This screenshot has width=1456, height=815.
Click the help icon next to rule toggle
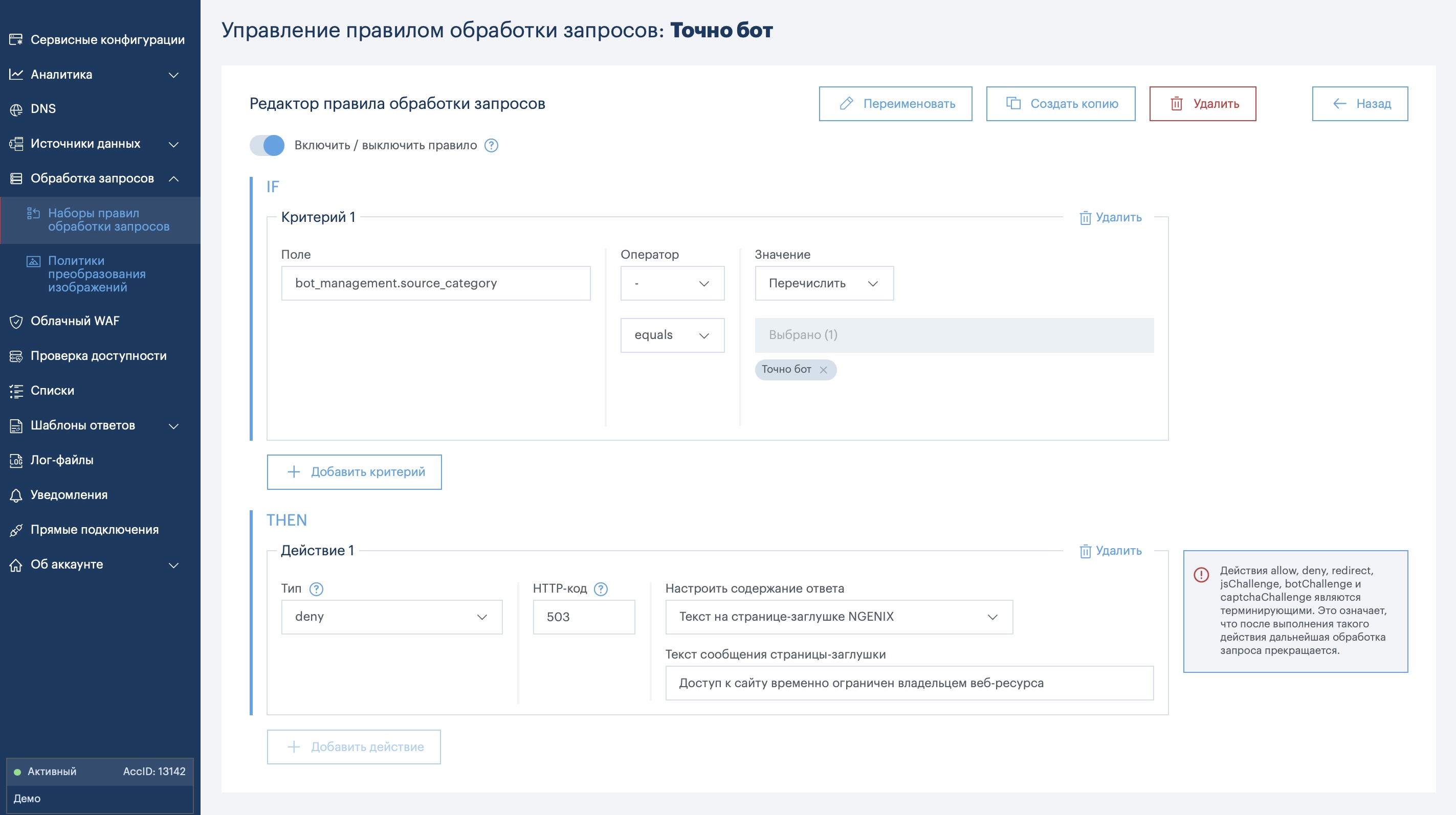point(491,146)
